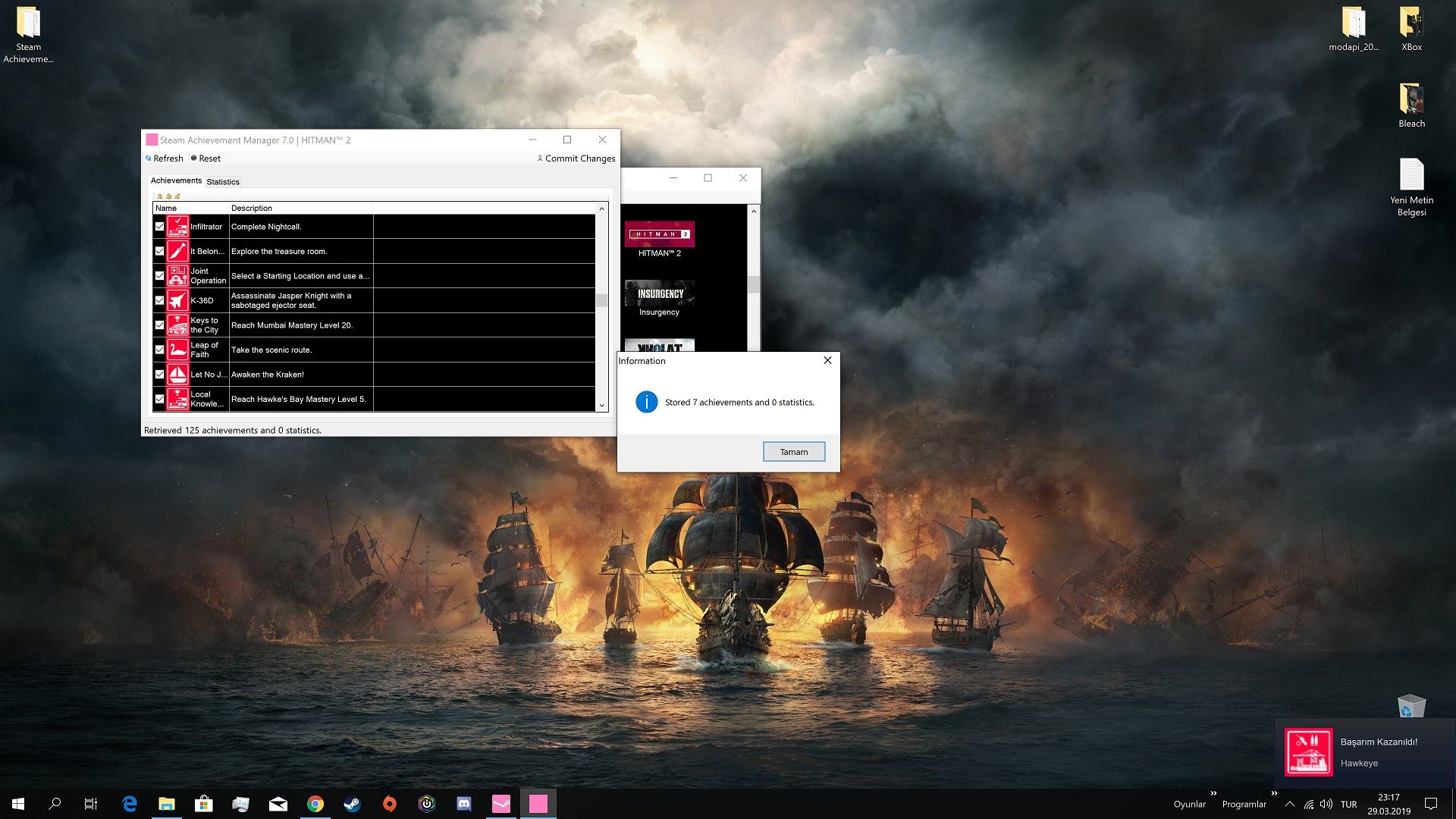Open Discord from the taskbar
Image resolution: width=1456 pixels, height=819 pixels.
[x=464, y=804]
